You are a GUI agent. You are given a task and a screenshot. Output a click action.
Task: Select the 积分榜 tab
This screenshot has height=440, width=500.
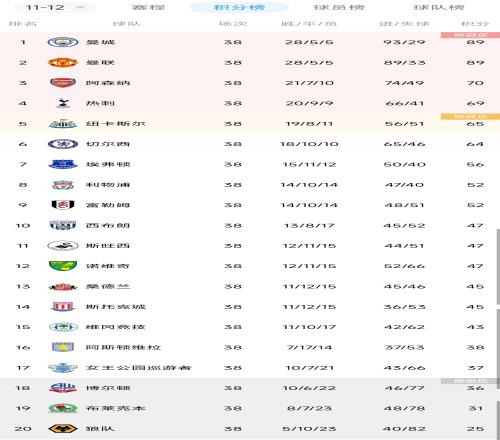pos(239,7)
